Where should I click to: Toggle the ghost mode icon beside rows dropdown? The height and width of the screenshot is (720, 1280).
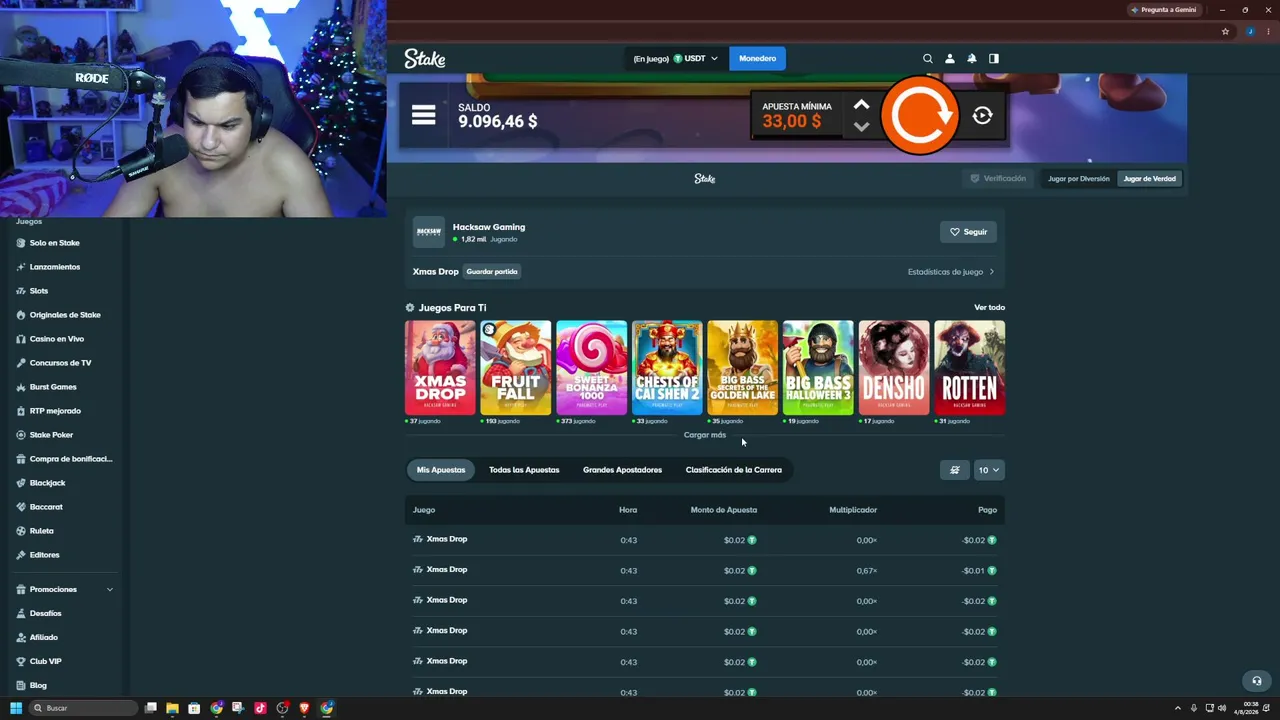tap(955, 470)
